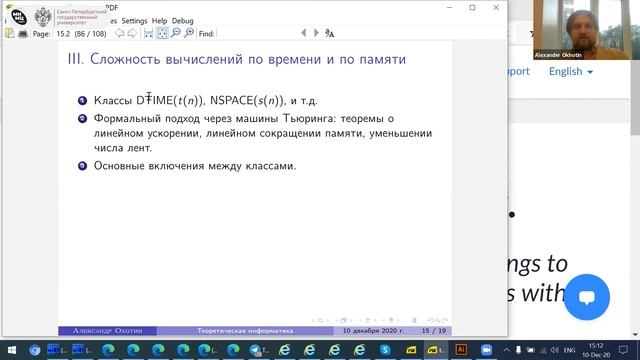Screen dimensions: 640x360
Task: Click the Open file icon in toolbar
Action: click(10, 33)
